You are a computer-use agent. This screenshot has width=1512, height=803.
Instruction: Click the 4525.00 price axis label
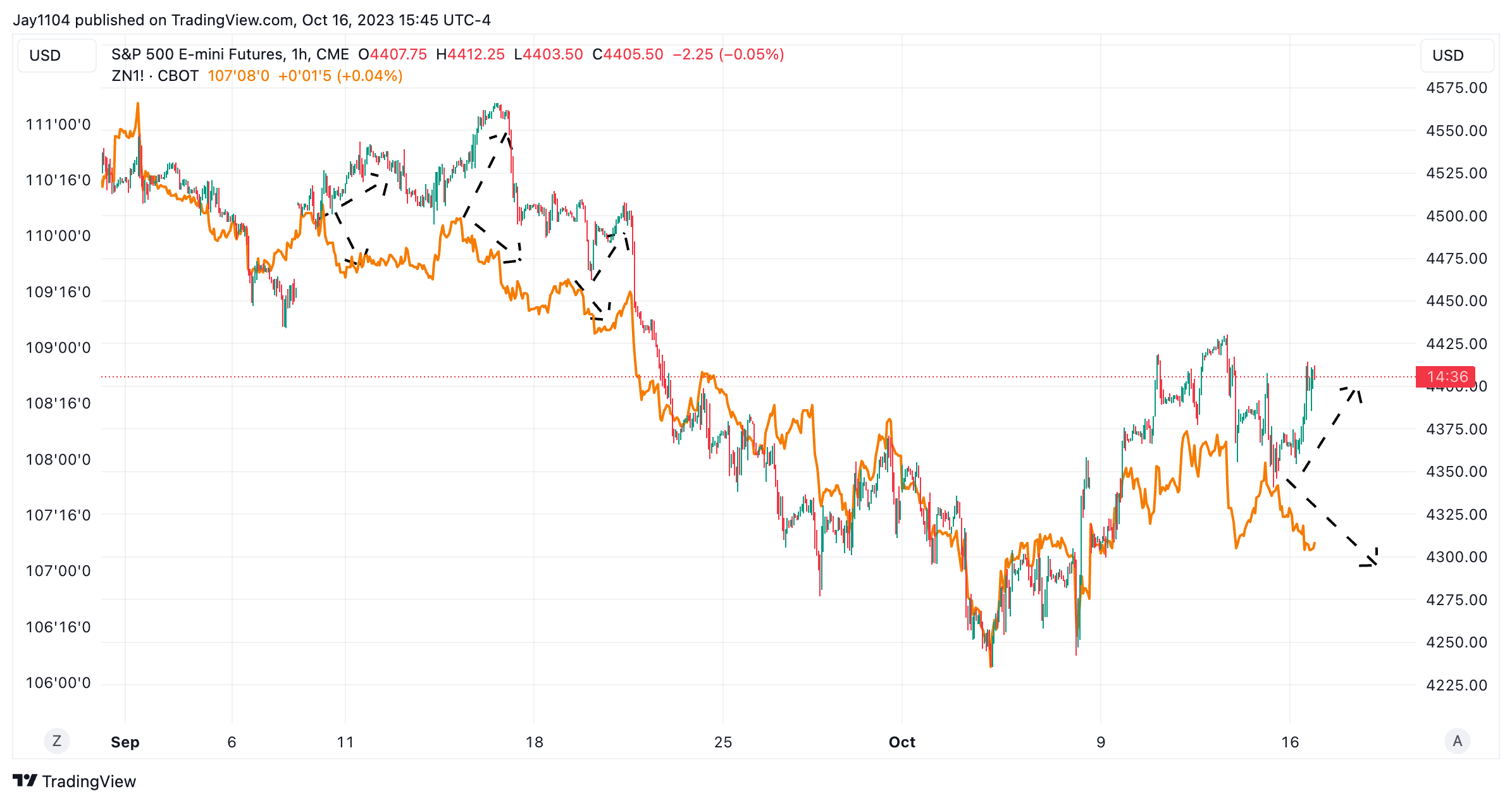(1456, 173)
